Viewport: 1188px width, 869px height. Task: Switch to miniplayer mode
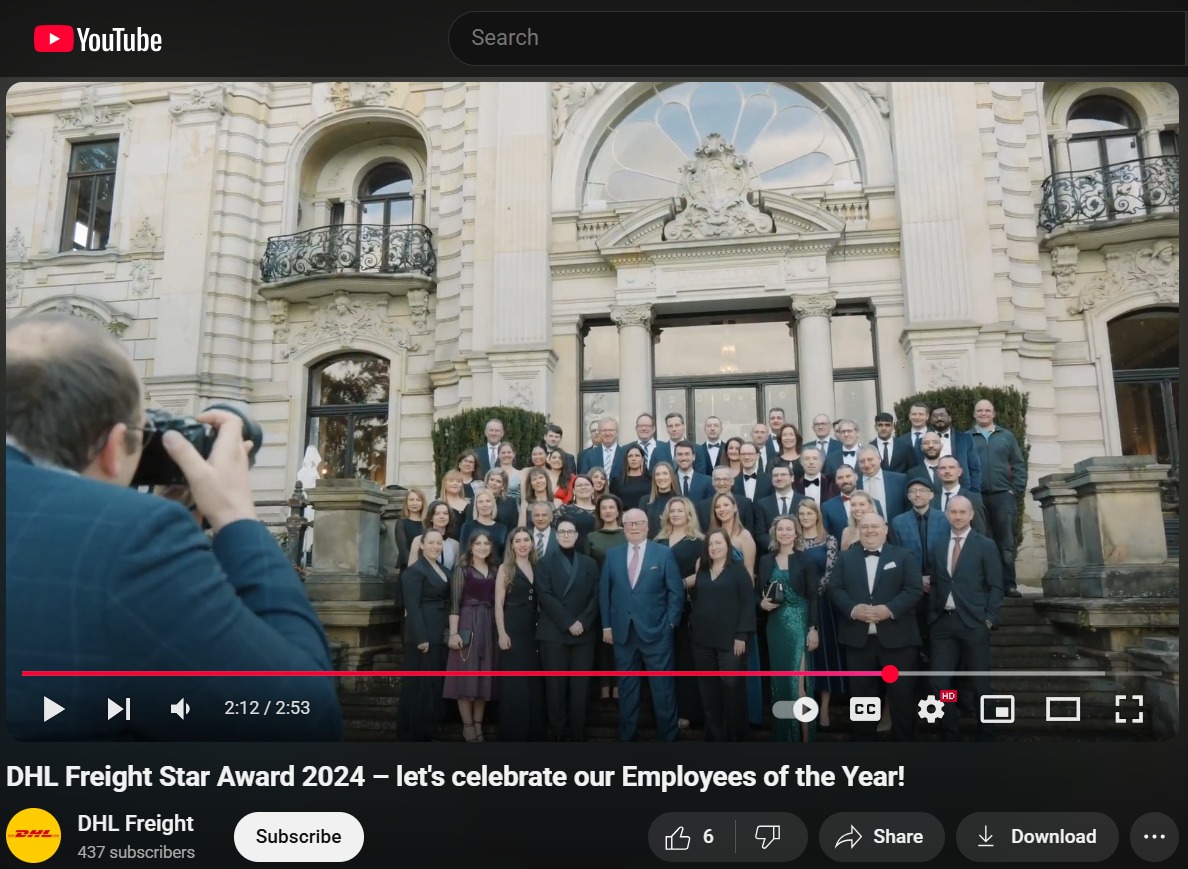(x=997, y=709)
